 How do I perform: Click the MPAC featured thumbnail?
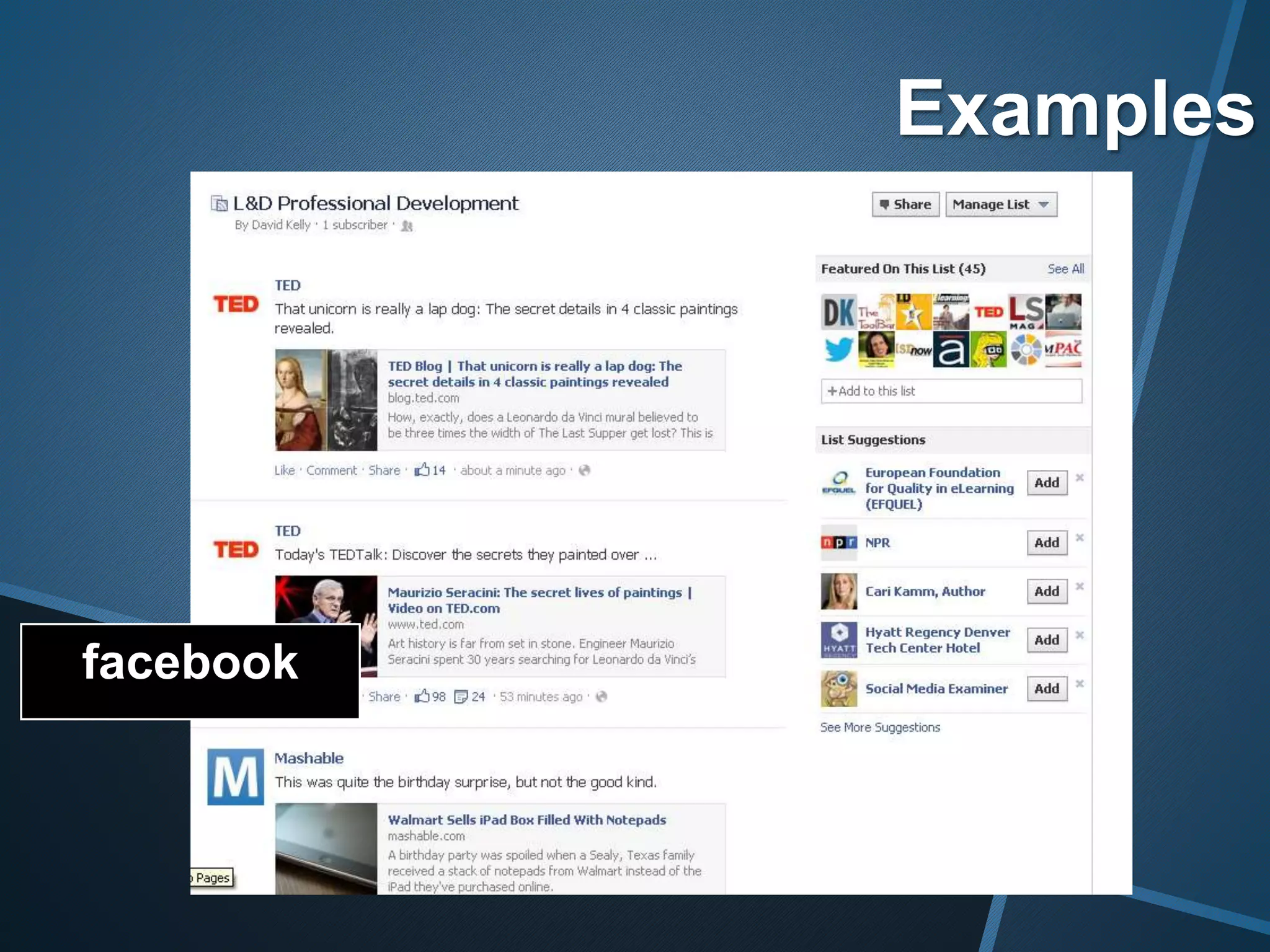coord(1063,349)
